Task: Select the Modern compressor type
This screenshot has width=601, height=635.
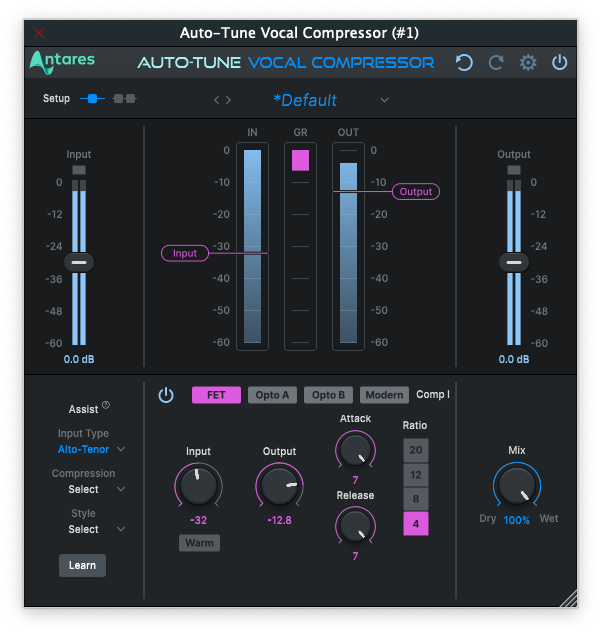Action: [x=384, y=395]
